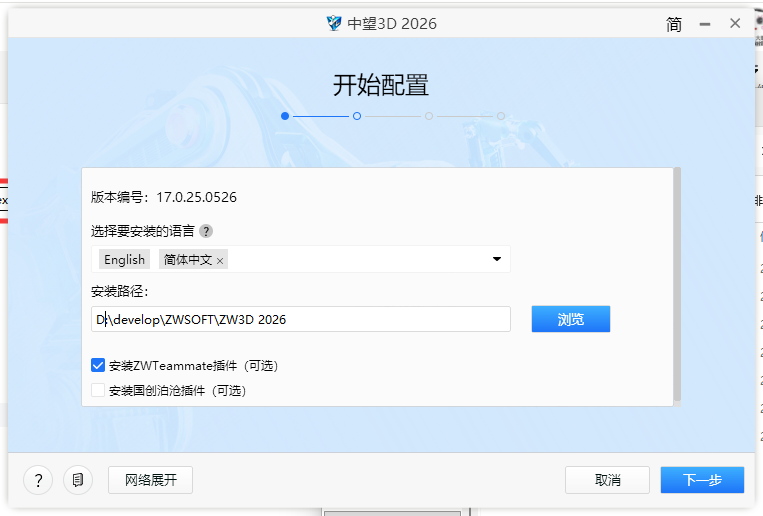The width and height of the screenshot is (763, 516).
Task: Click the 开始配置 heading
Action: coord(381,85)
